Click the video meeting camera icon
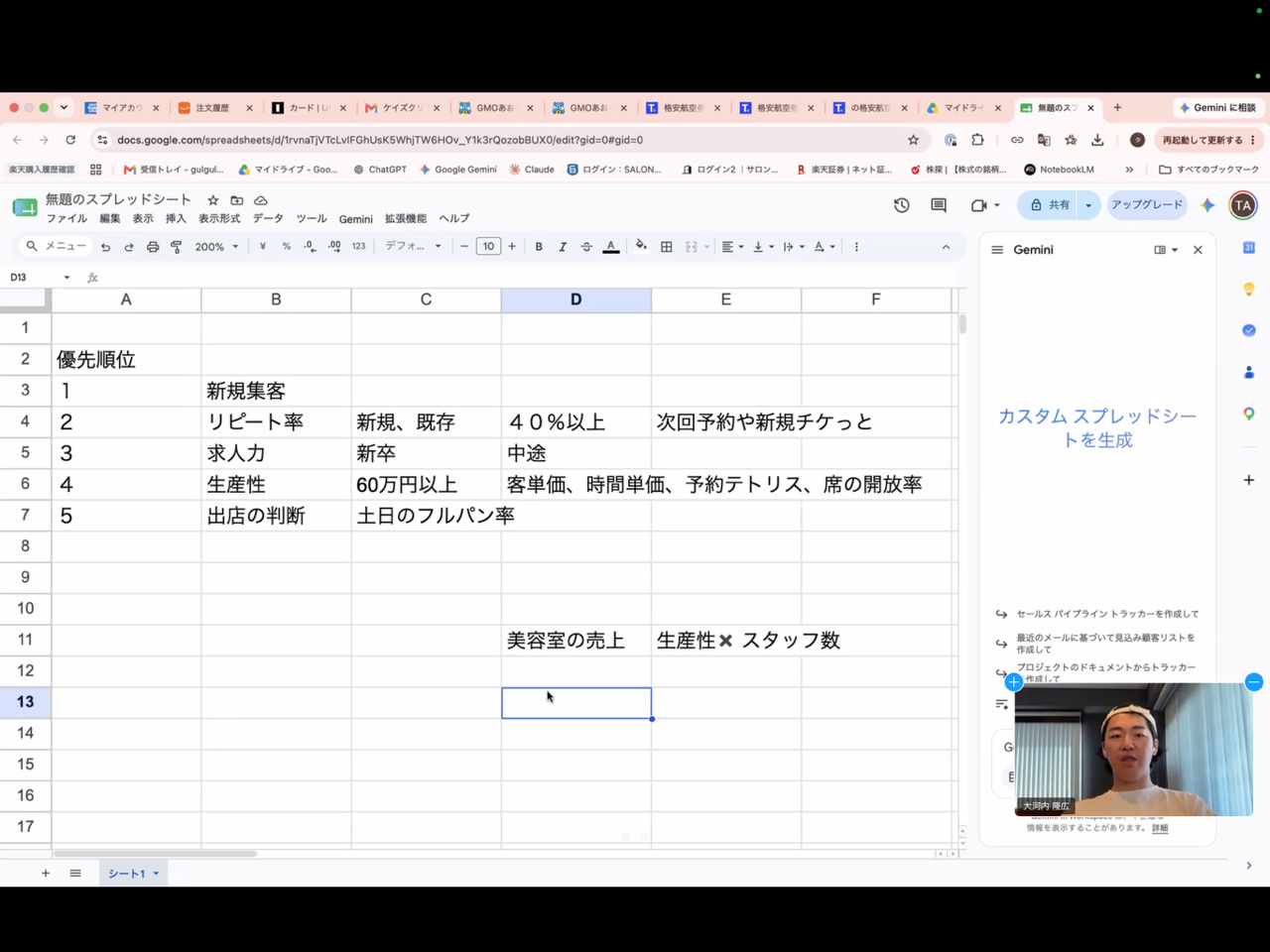The height and width of the screenshot is (952, 1270). tap(979, 205)
